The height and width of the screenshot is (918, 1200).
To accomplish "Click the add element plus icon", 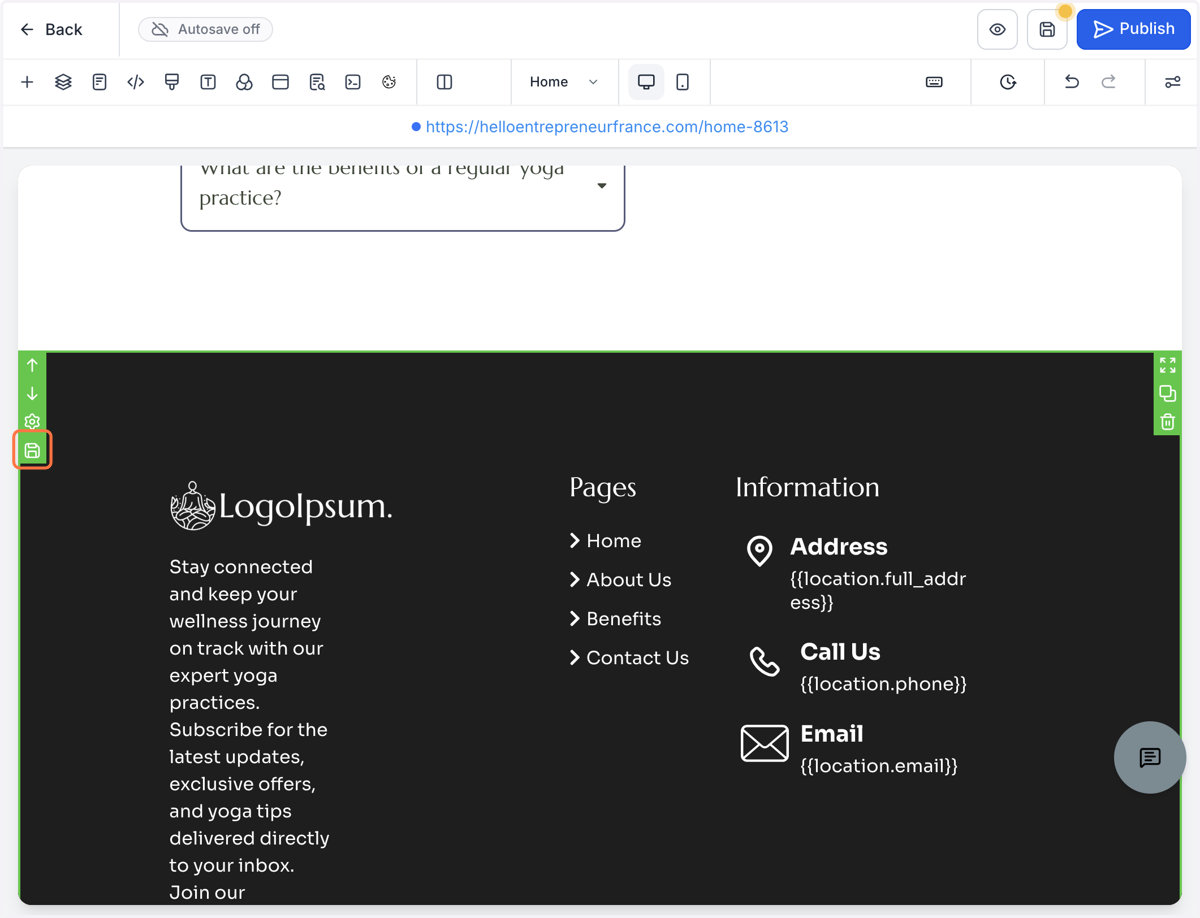I will [27, 82].
